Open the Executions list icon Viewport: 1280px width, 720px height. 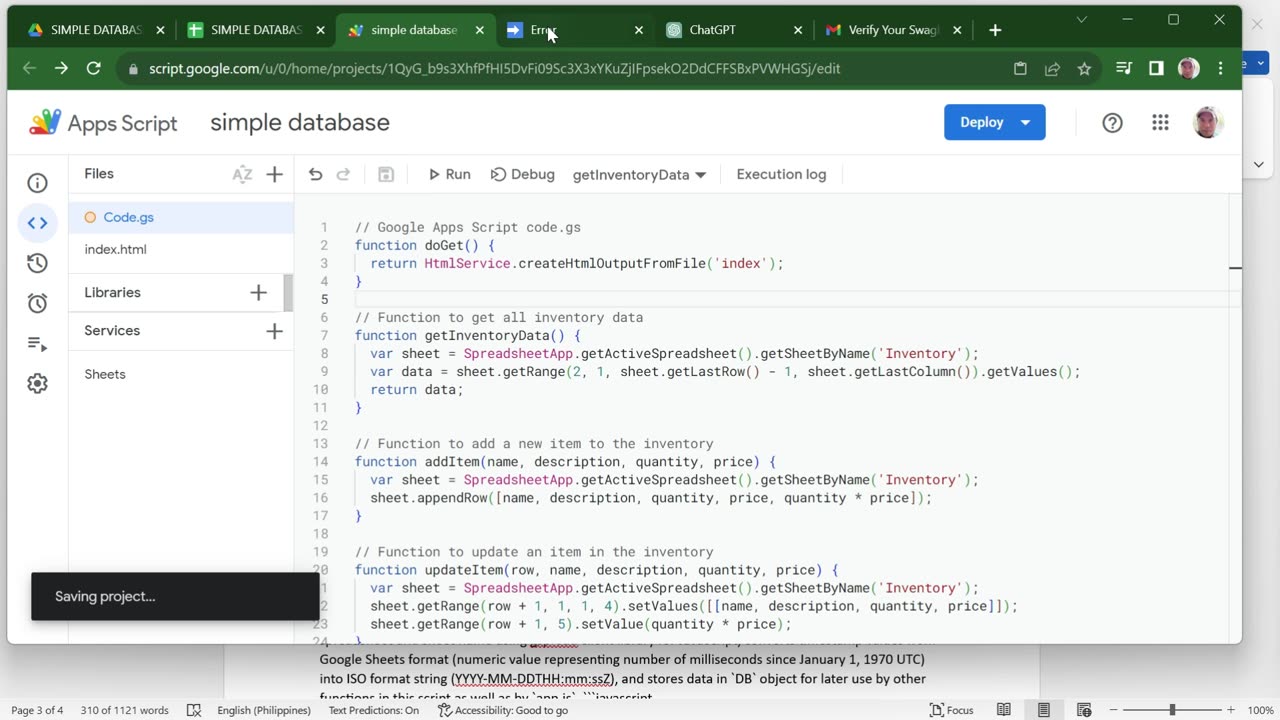(37, 344)
